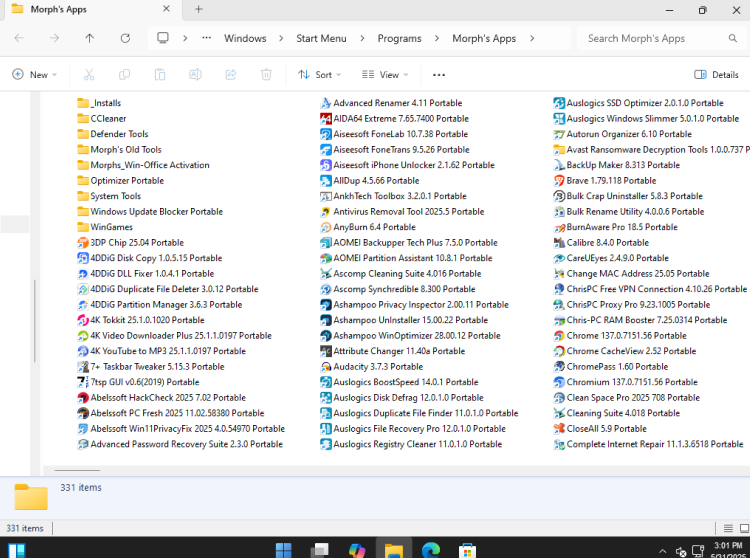Click the Rename icon in toolbar
This screenshot has width=750, height=558.
pyautogui.click(x=195, y=75)
